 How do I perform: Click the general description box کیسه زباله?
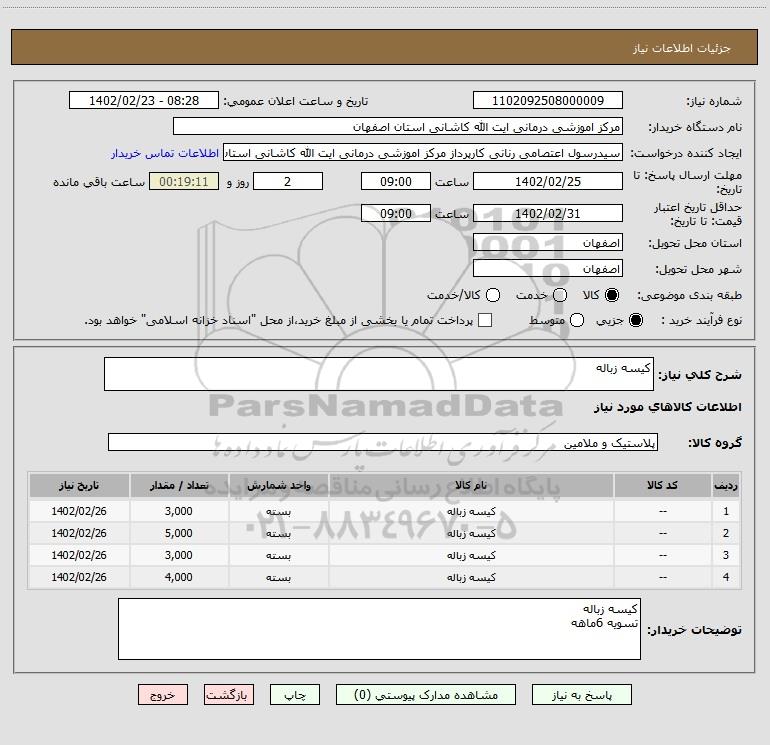click(379, 374)
